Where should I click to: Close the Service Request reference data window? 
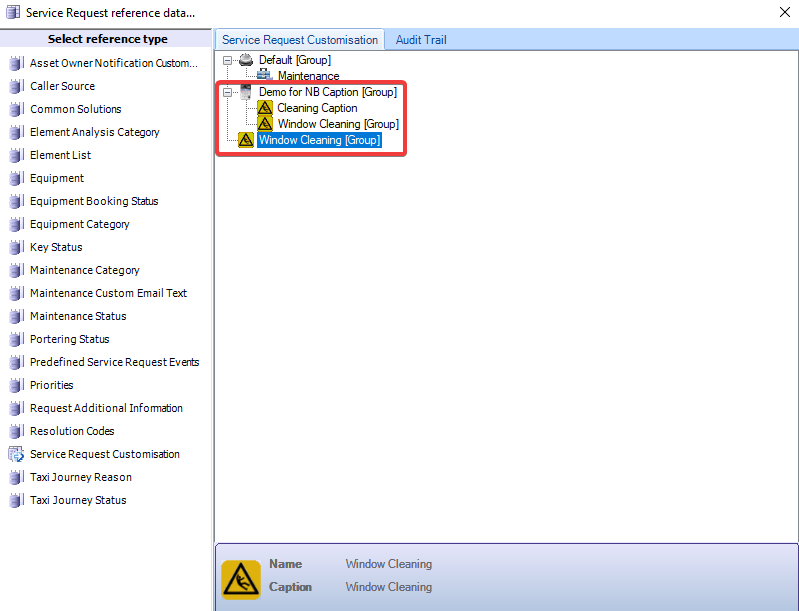point(783,12)
